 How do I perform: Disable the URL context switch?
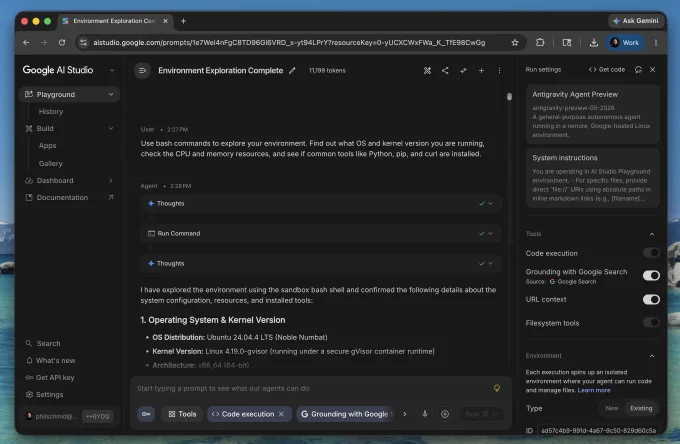pyautogui.click(x=651, y=299)
